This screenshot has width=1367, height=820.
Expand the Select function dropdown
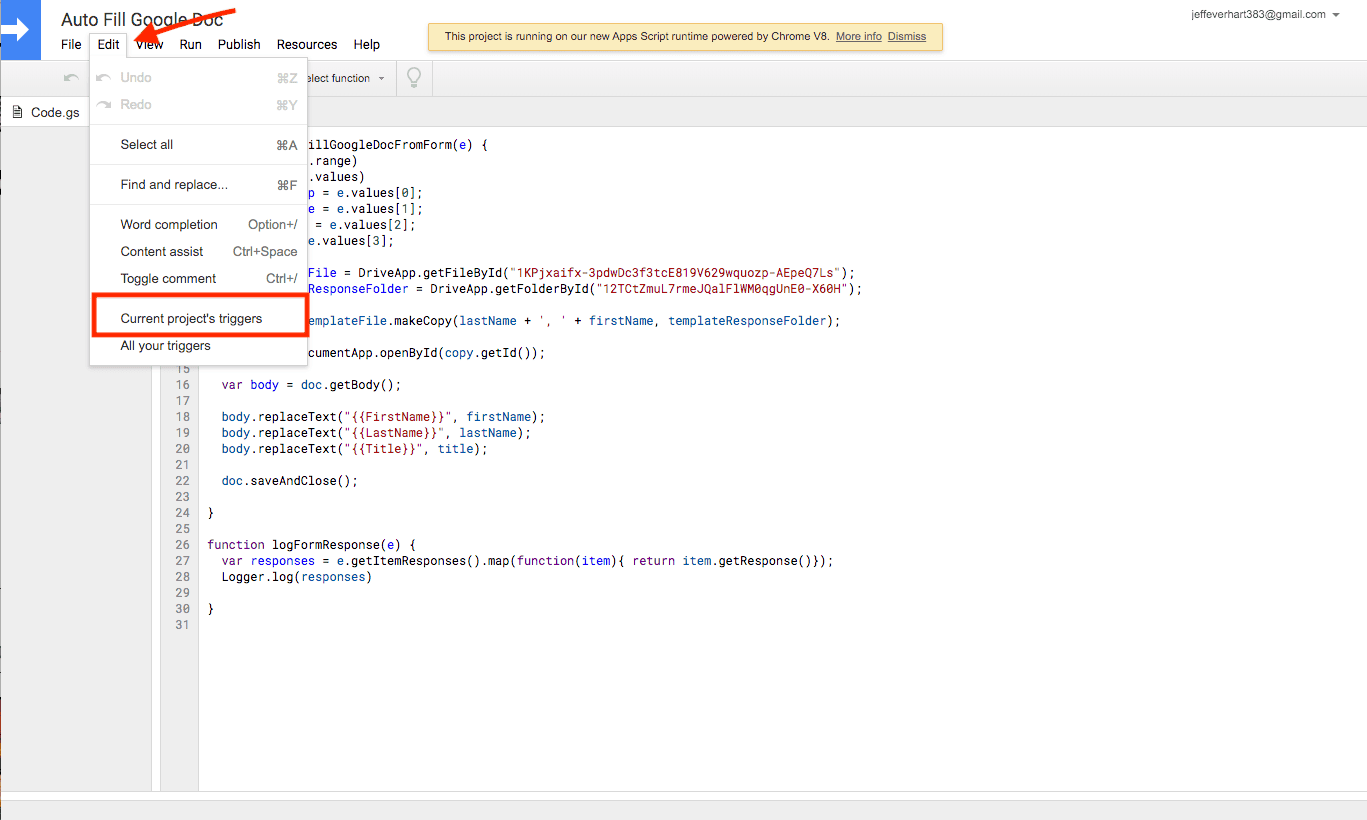pos(346,78)
